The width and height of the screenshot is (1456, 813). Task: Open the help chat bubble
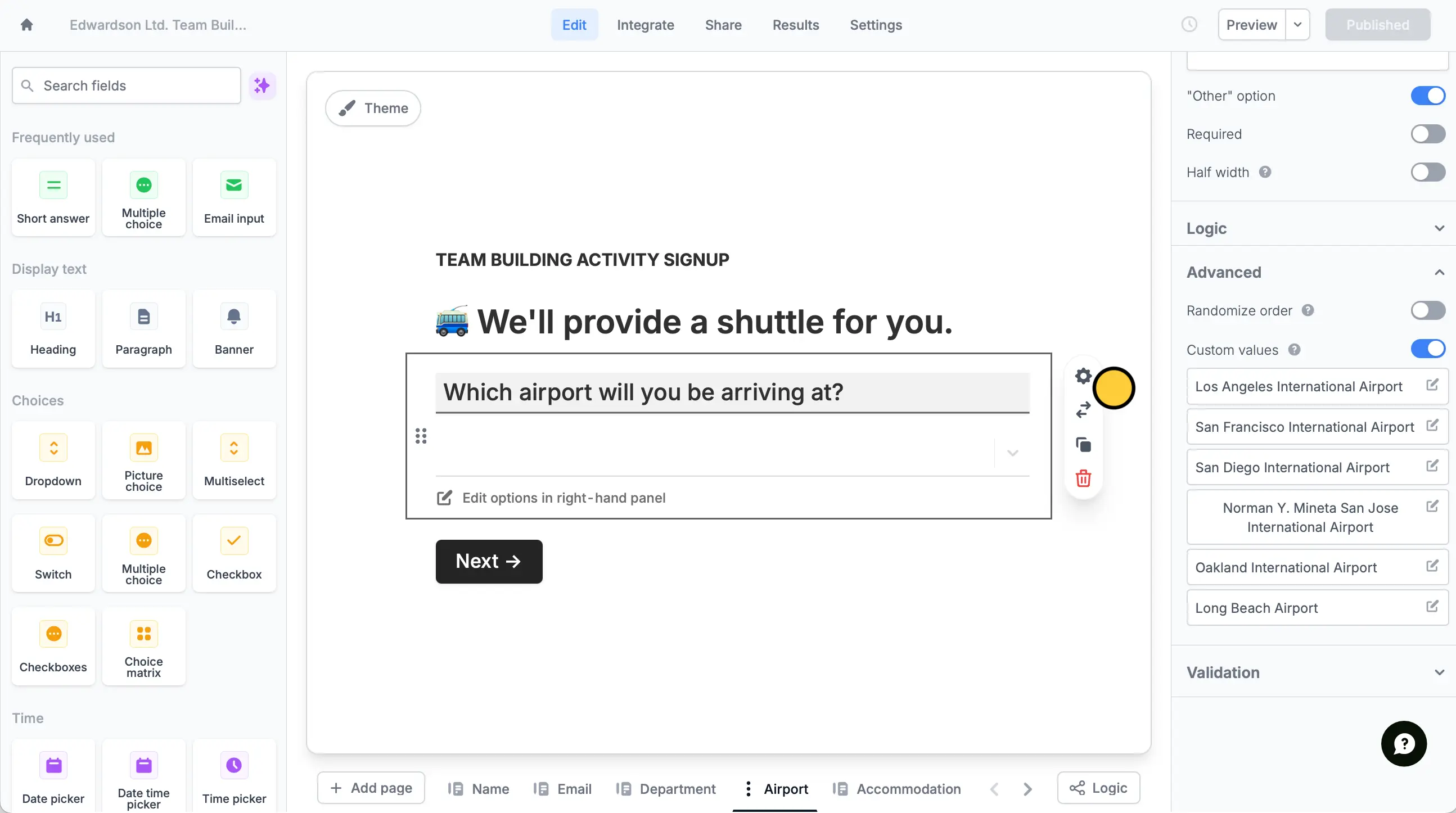[1404, 744]
